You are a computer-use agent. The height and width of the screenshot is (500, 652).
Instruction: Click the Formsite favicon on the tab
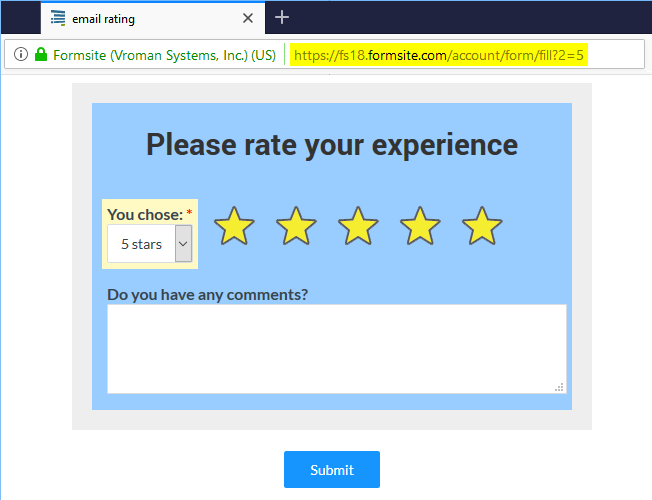point(58,18)
